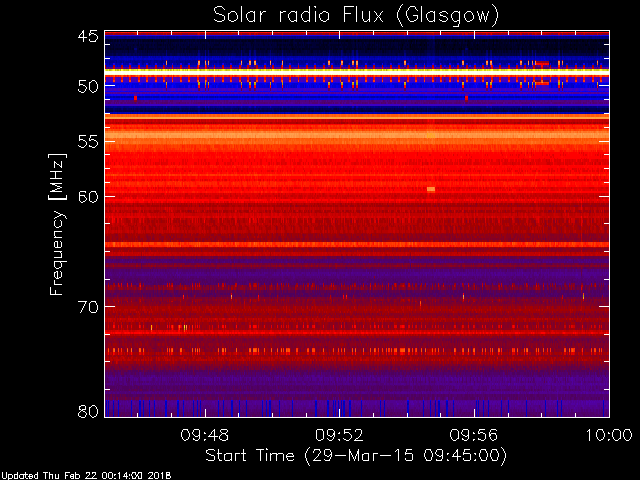The width and height of the screenshot is (640, 480).
Task: Click the y-axis label "Frequency [MHz]"
Action: point(57,224)
